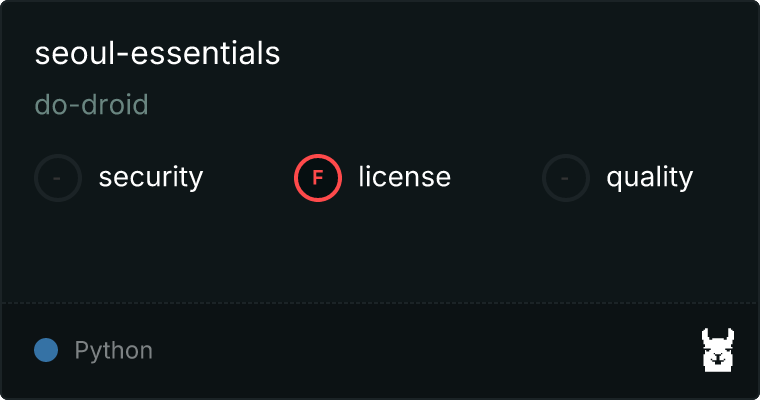
Task: Select the quality label text
Action: [649, 178]
